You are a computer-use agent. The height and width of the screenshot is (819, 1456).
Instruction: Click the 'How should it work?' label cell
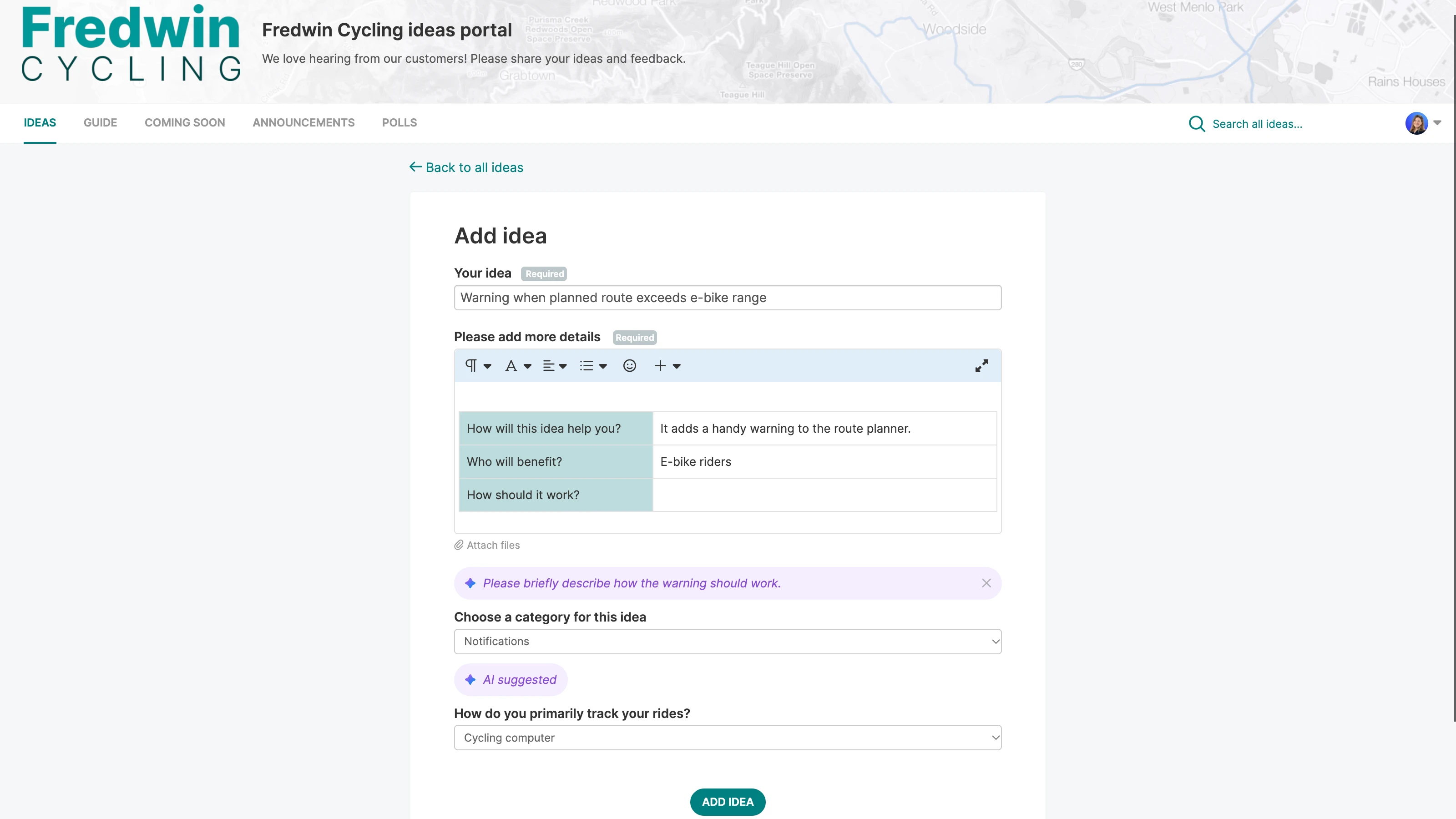[556, 495]
